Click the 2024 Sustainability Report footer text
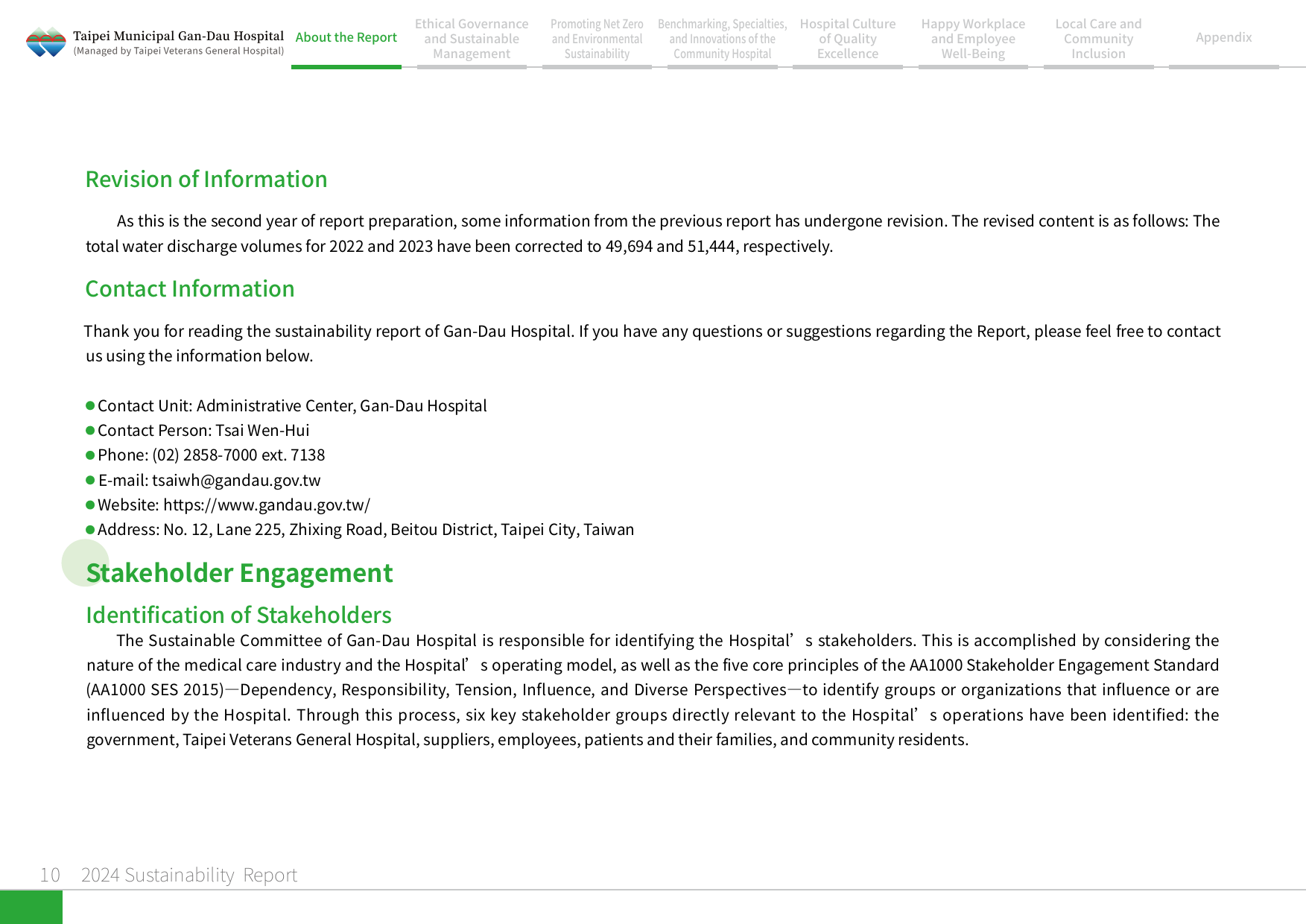Image resolution: width=1306 pixels, height=924 pixels. (x=189, y=875)
